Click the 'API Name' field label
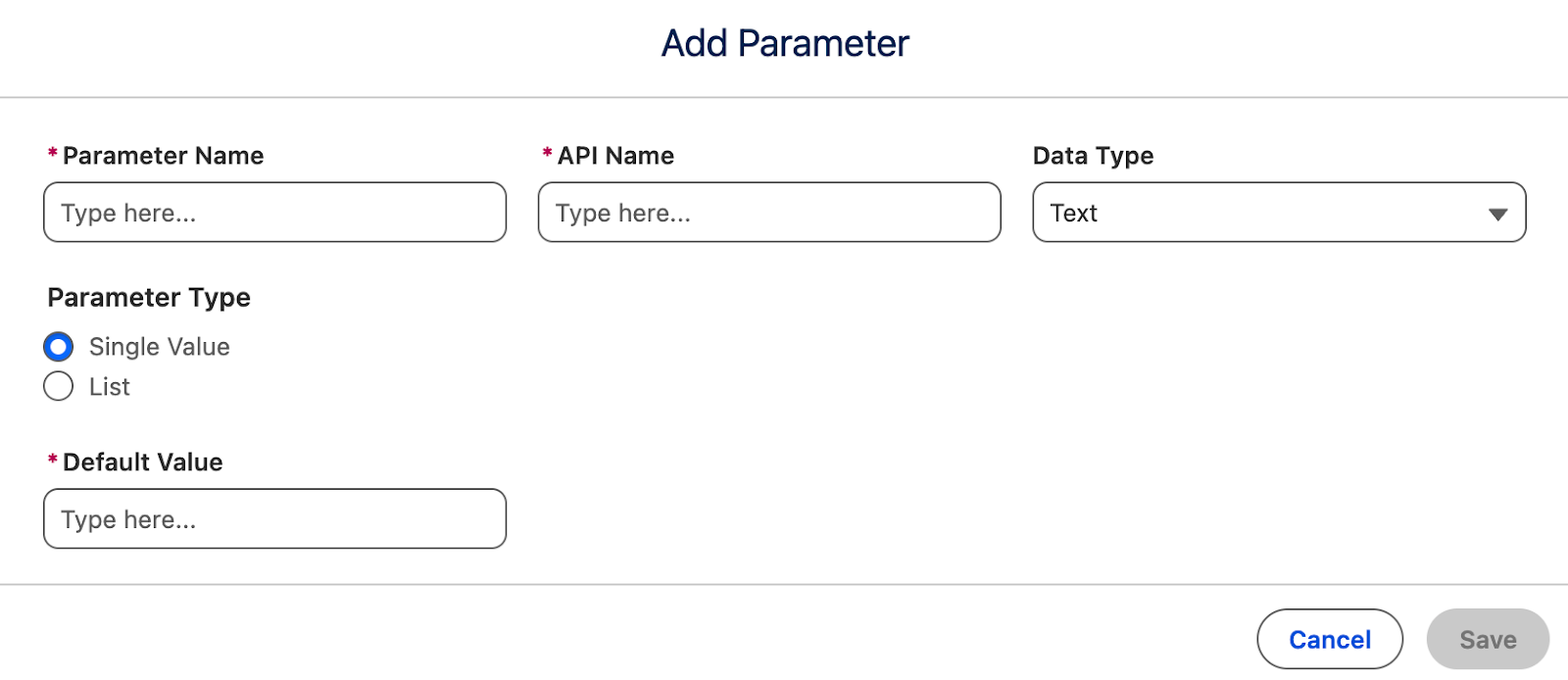The width and height of the screenshot is (1568, 680). pyautogui.click(x=615, y=156)
